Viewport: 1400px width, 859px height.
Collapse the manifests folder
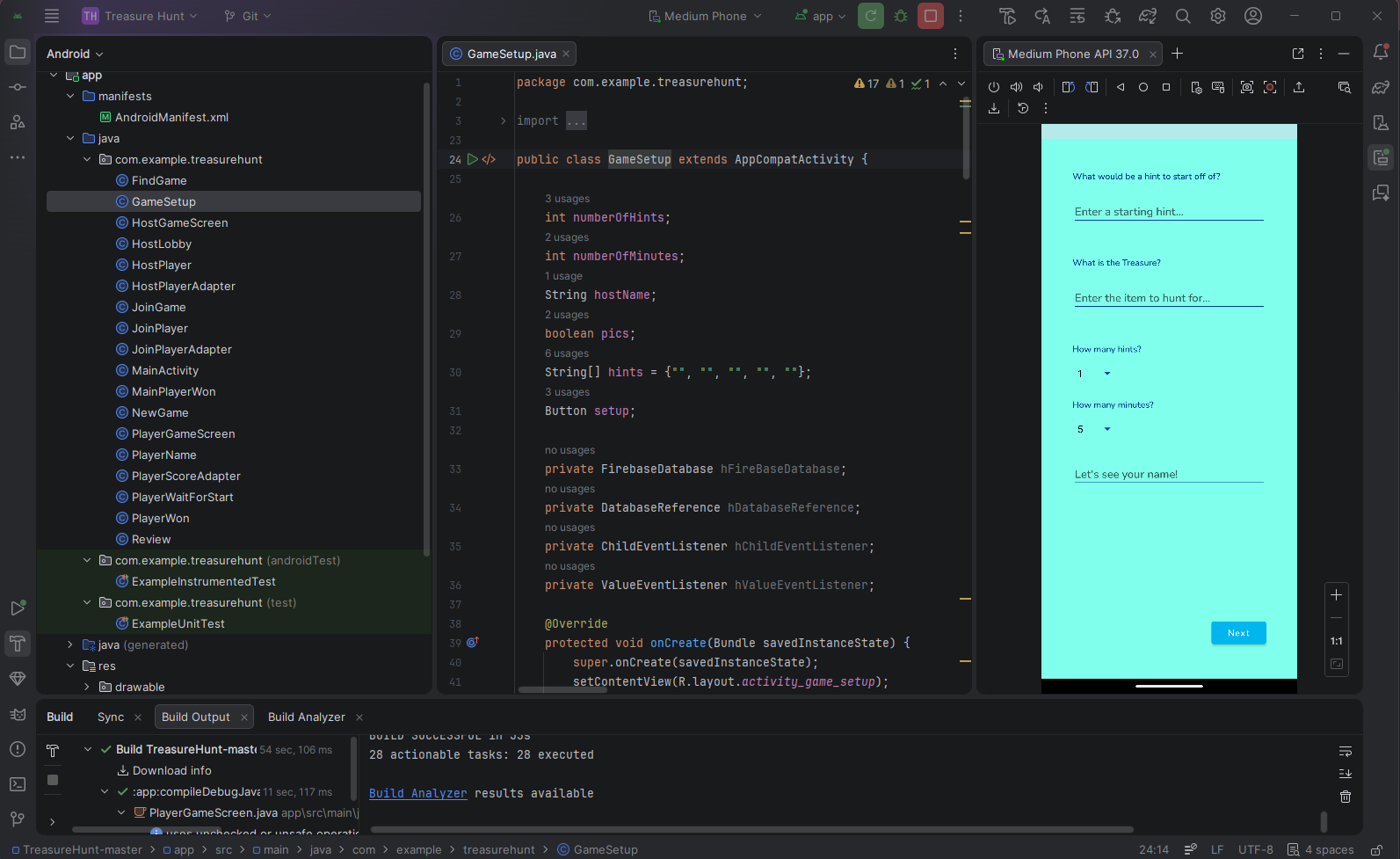[x=70, y=96]
